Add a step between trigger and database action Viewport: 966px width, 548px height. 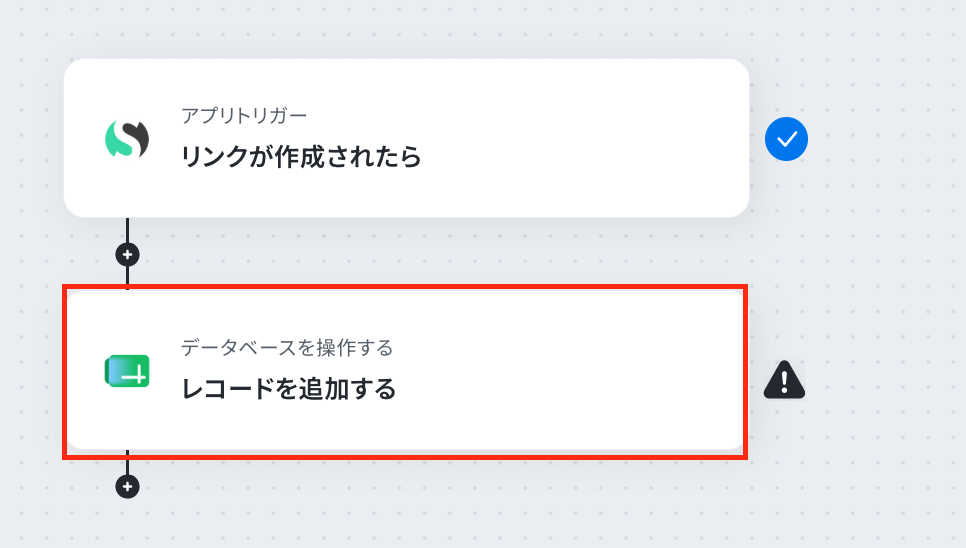pyautogui.click(x=128, y=254)
